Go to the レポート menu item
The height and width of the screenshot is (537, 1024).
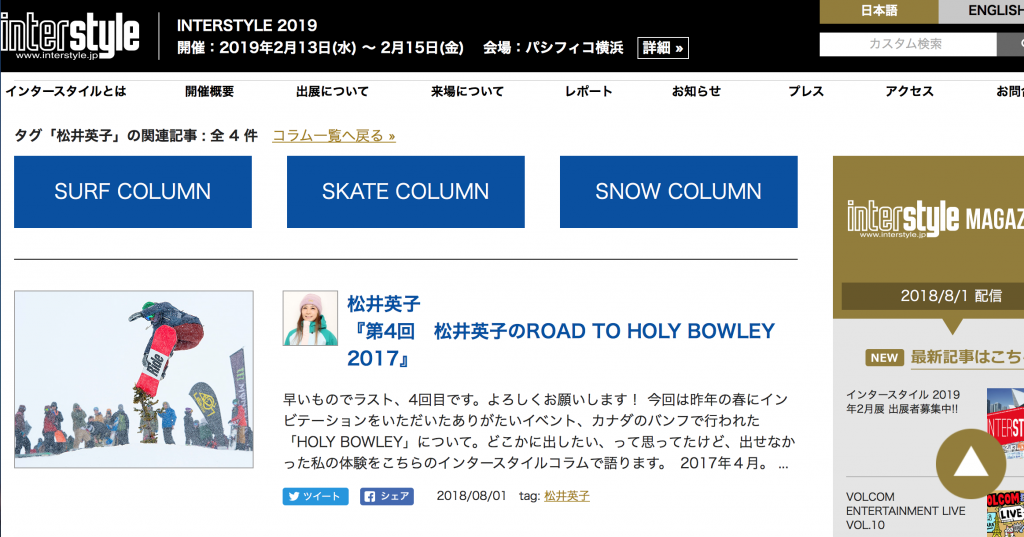coord(588,91)
